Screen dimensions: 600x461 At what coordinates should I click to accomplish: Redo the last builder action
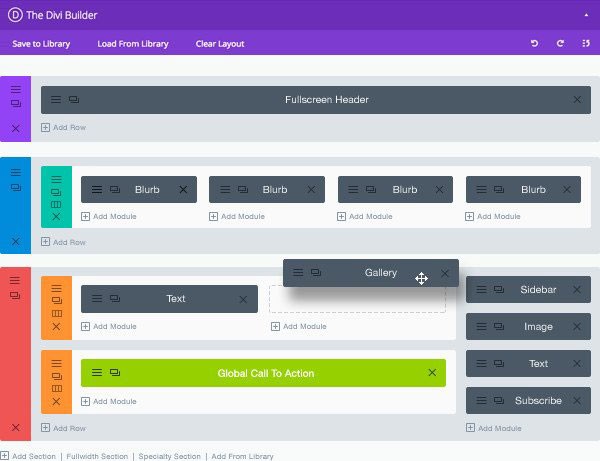[560, 44]
